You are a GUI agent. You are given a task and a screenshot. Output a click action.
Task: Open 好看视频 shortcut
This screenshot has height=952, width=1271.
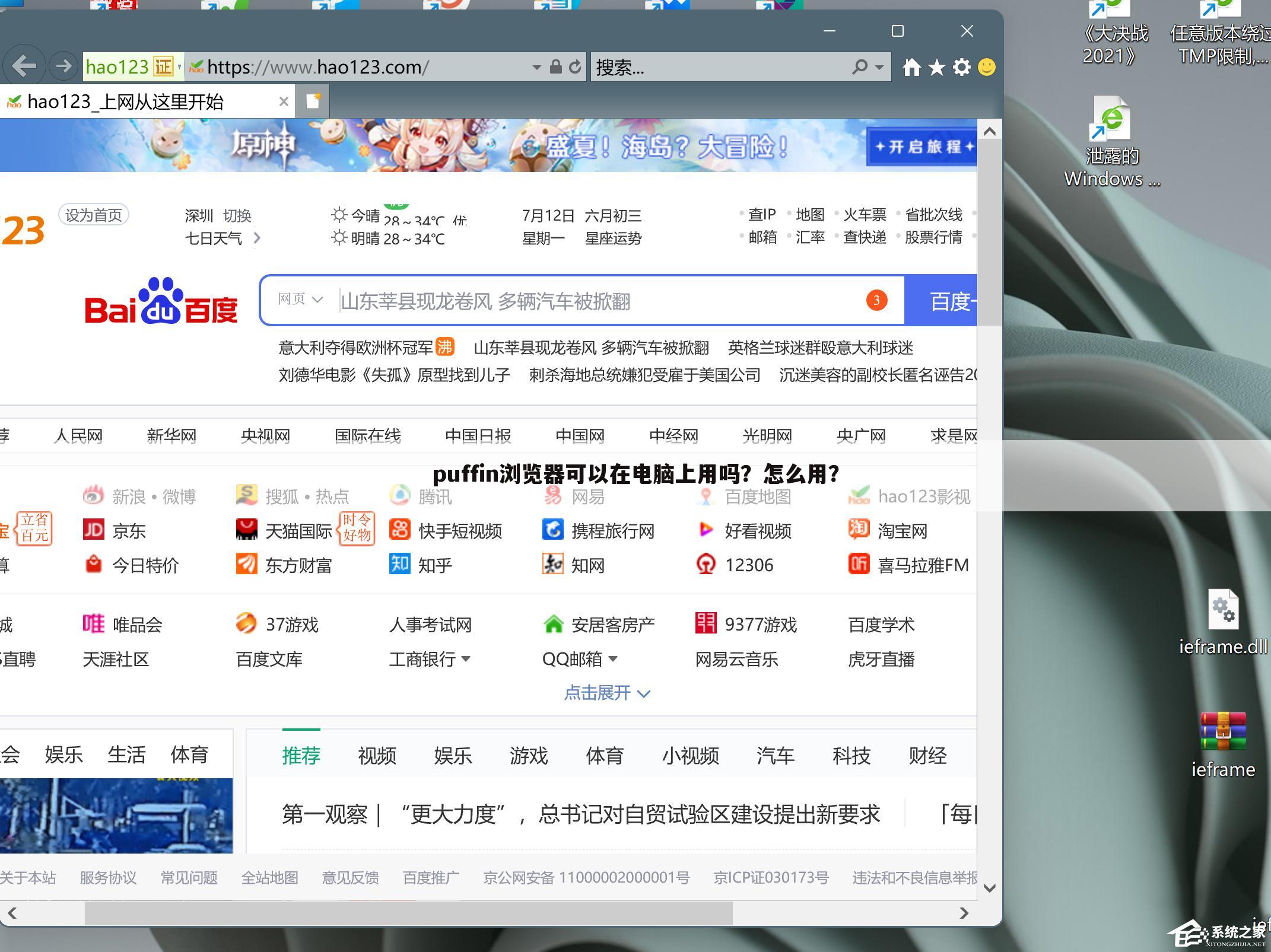(x=744, y=530)
